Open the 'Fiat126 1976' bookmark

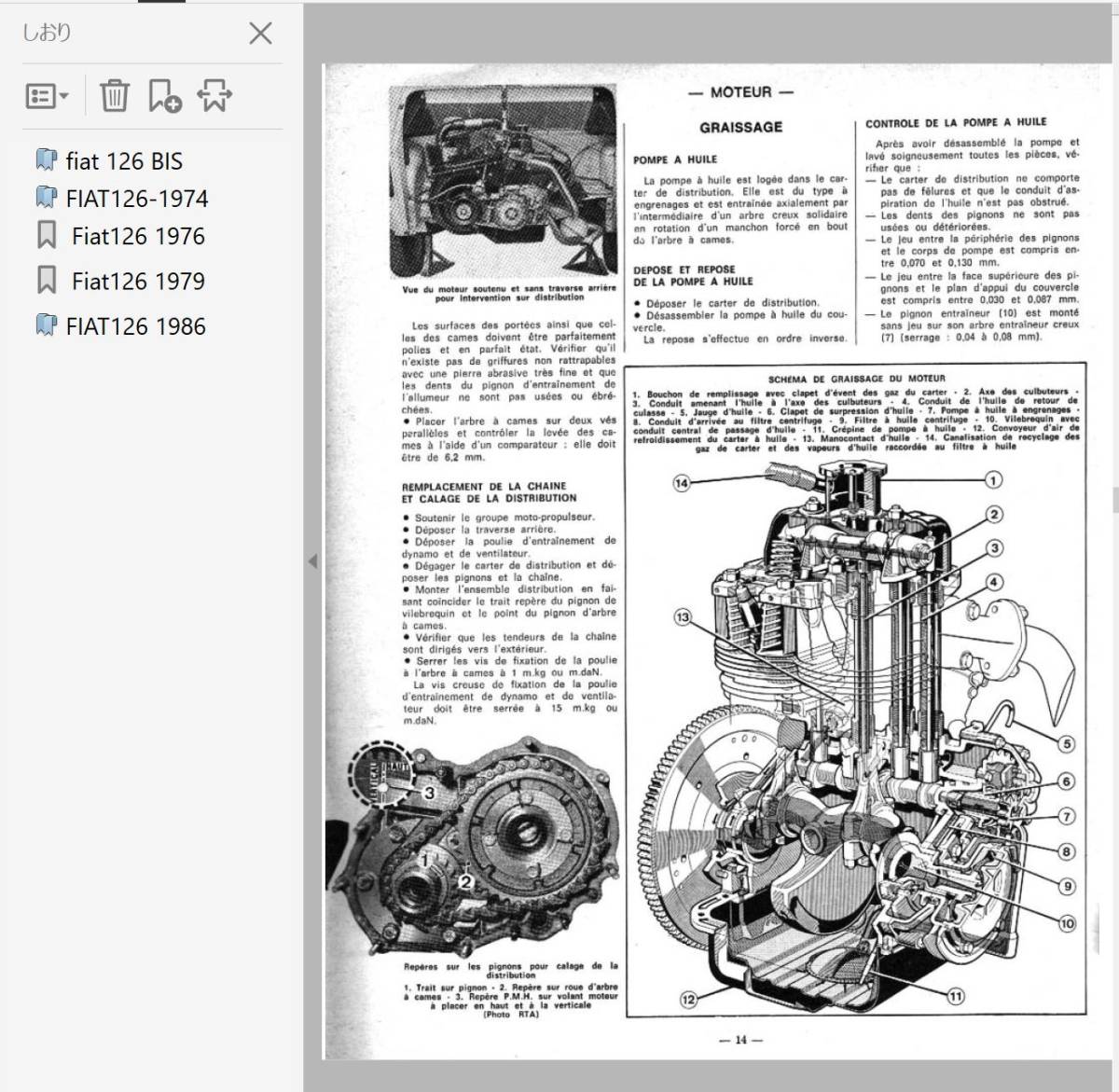[138, 236]
